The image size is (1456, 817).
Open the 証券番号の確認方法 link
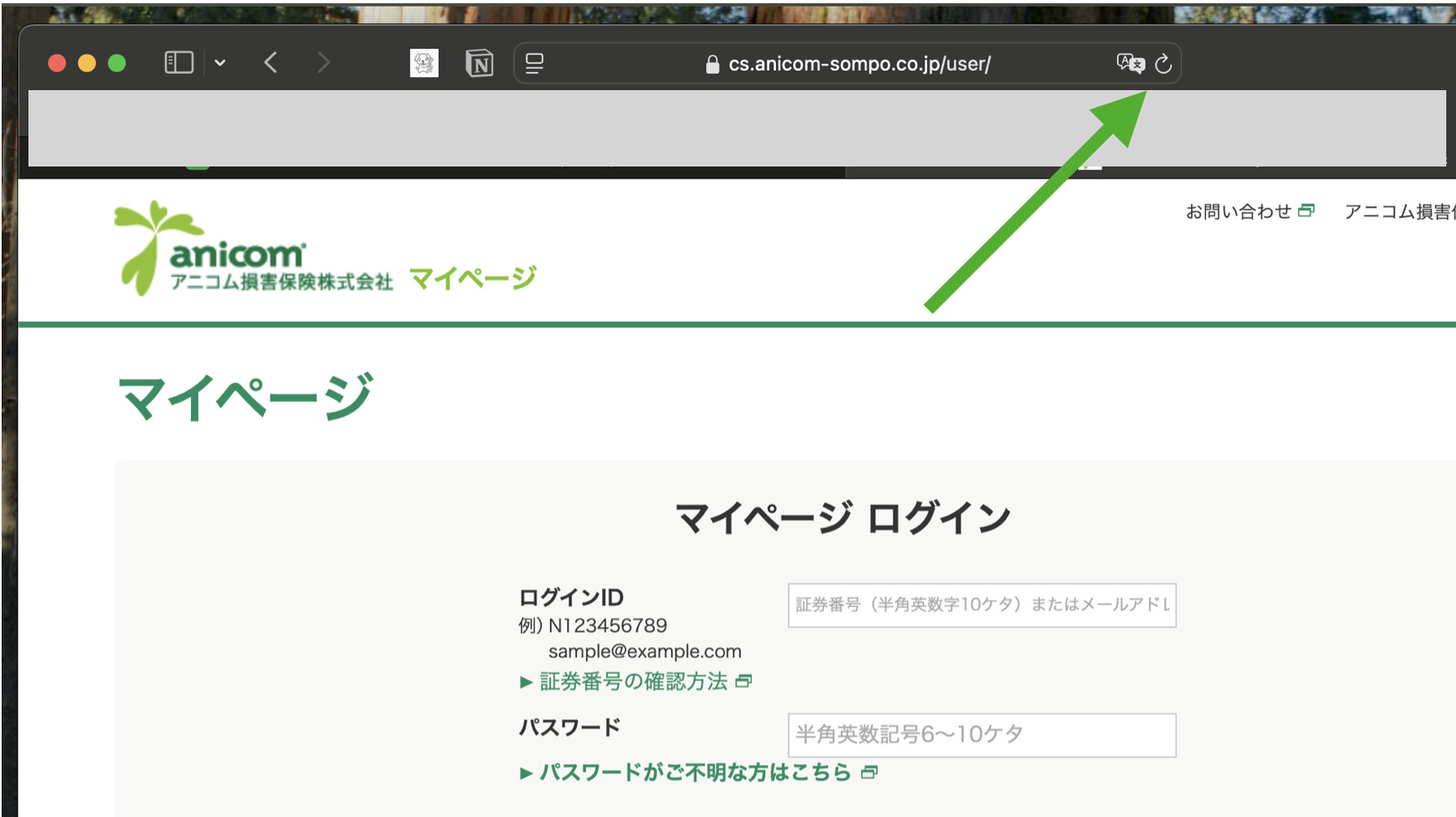coord(634,681)
